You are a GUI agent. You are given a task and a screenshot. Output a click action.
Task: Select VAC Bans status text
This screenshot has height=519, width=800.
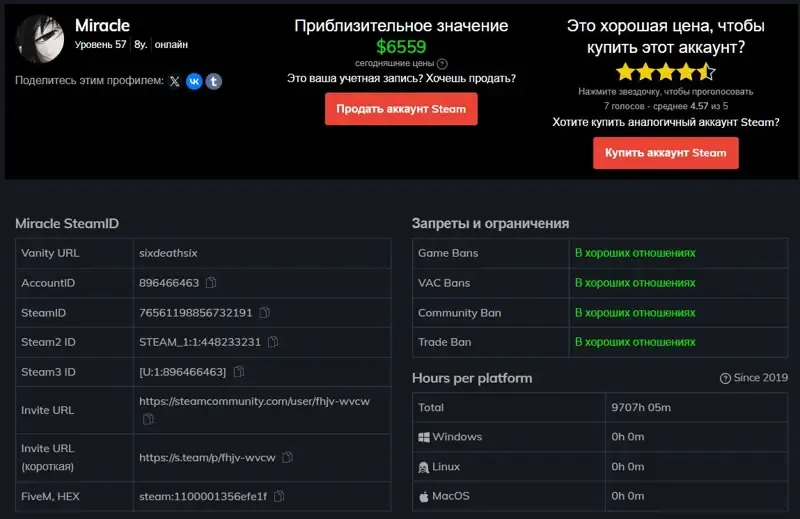(x=635, y=283)
